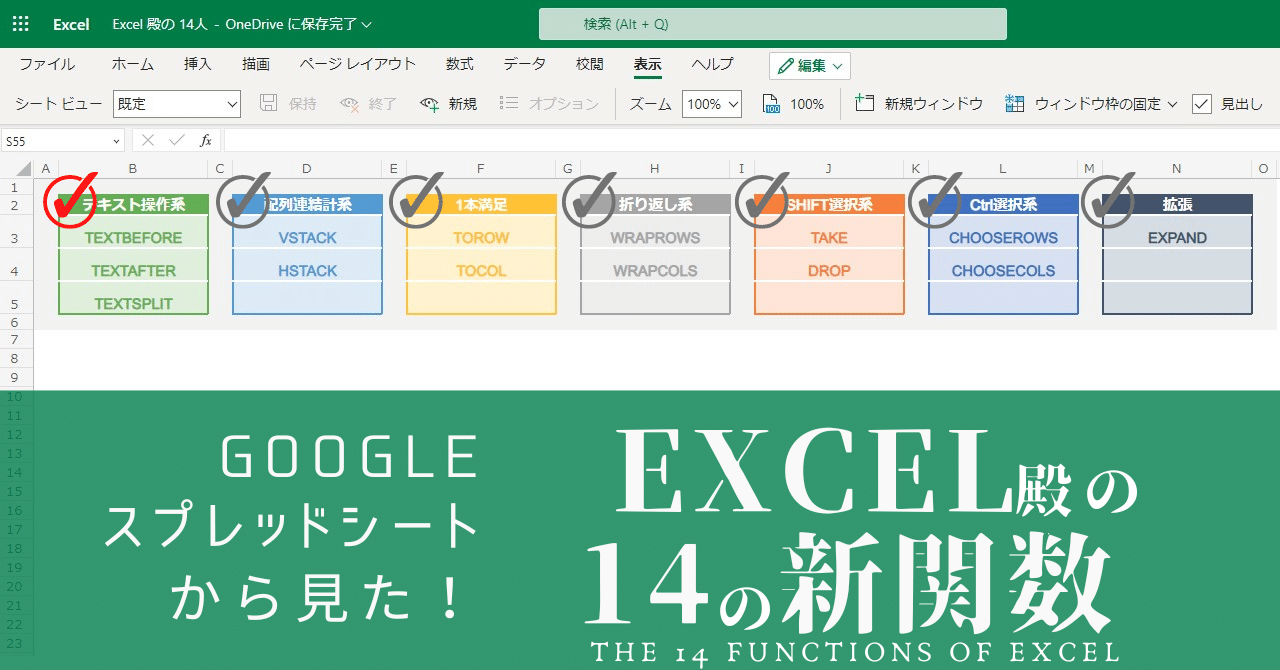Open the ズーム 100% zoom level dropdown

[711, 103]
